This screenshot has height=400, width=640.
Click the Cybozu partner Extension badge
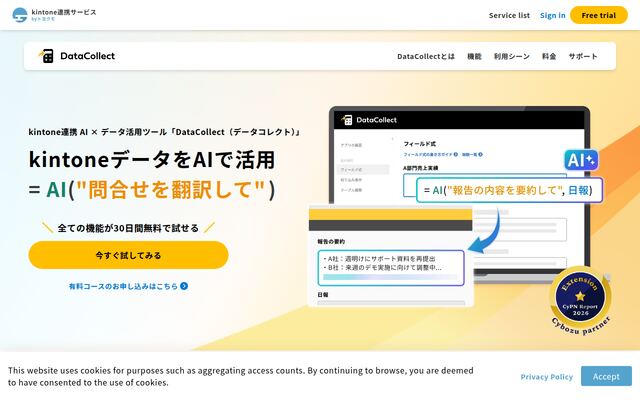[x=580, y=301]
